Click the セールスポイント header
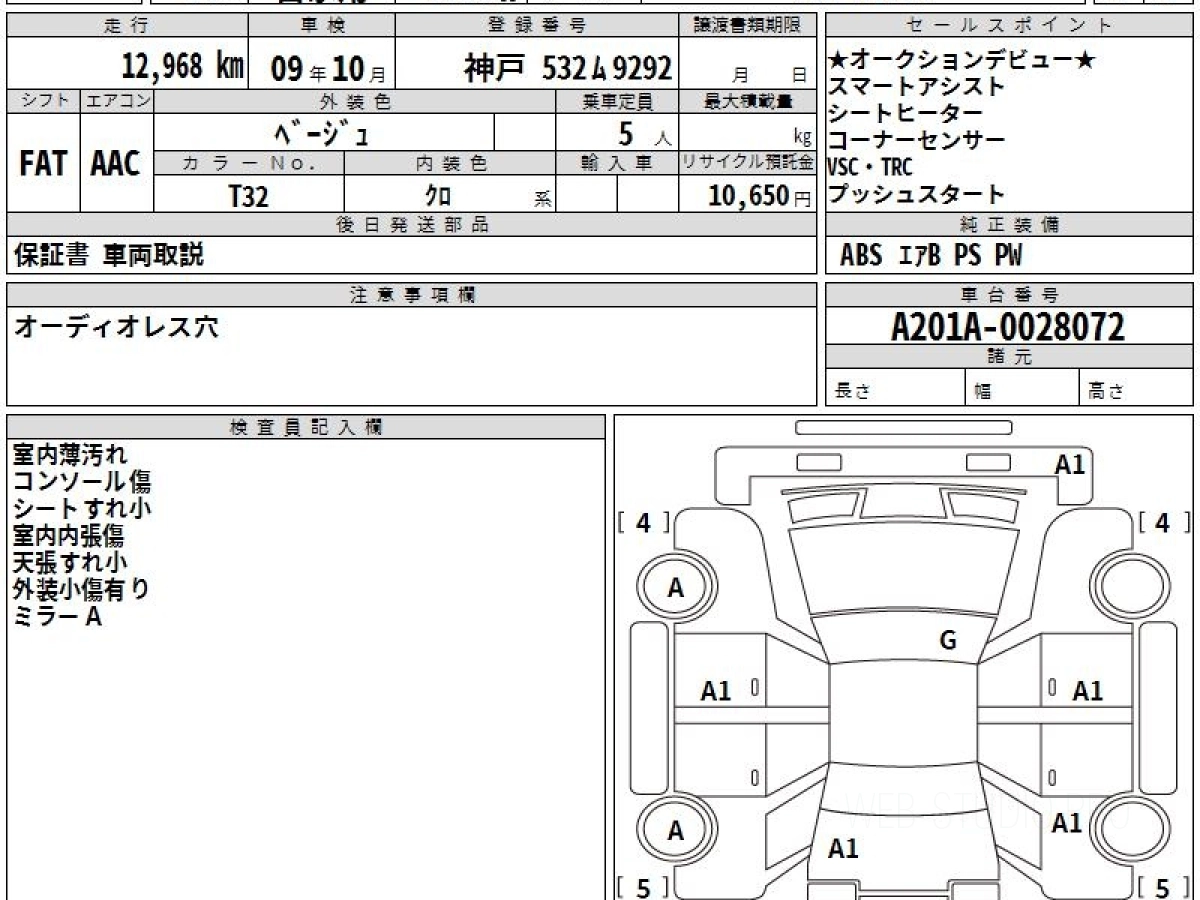The width and height of the screenshot is (1200, 900). tap(1010, 26)
